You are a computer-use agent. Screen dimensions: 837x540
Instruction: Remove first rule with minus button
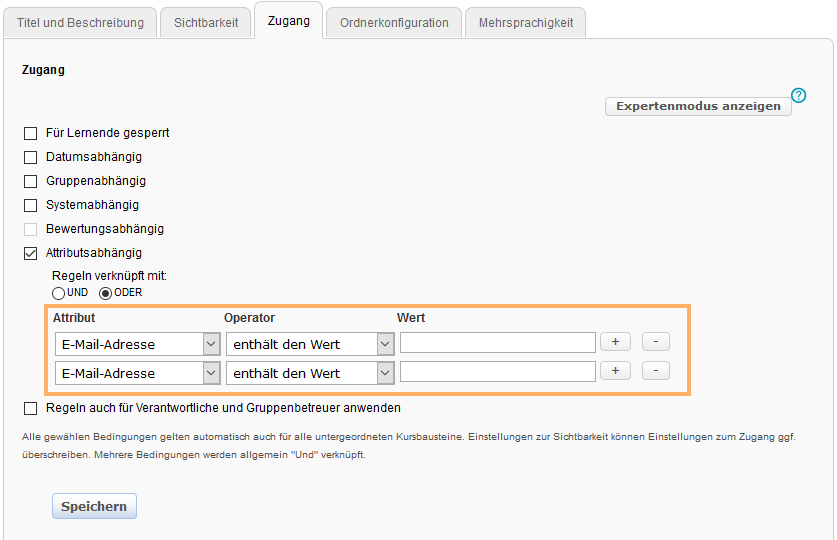click(655, 342)
